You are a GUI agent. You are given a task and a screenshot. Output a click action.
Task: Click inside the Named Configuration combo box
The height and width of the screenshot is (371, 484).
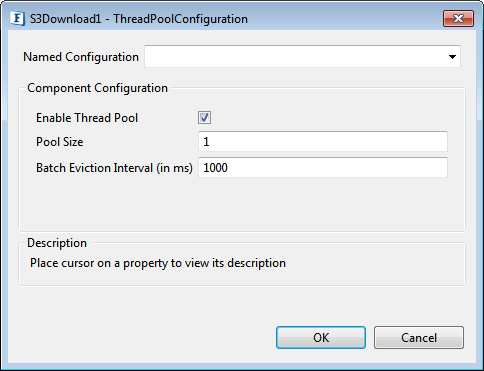pos(302,57)
